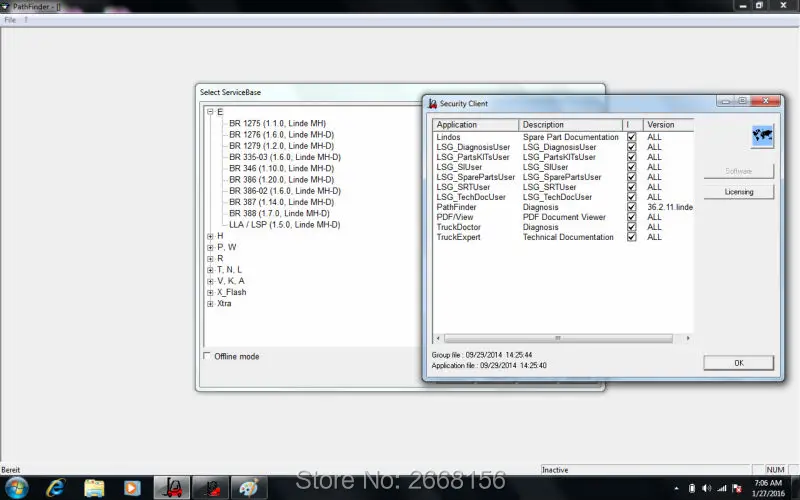
Task: Click the network signal tray icon
Action: (x=721, y=488)
